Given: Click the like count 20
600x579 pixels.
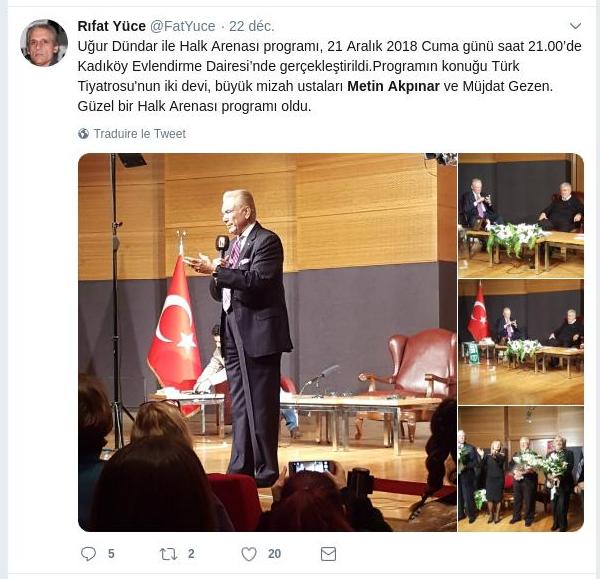Looking at the screenshot, I should point(274,554).
